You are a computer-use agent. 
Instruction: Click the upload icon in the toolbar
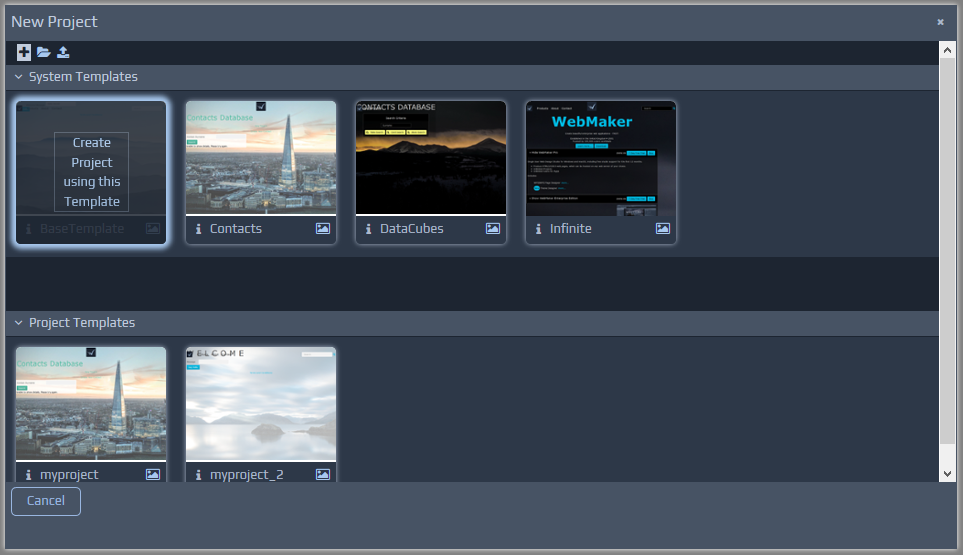click(x=63, y=52)
